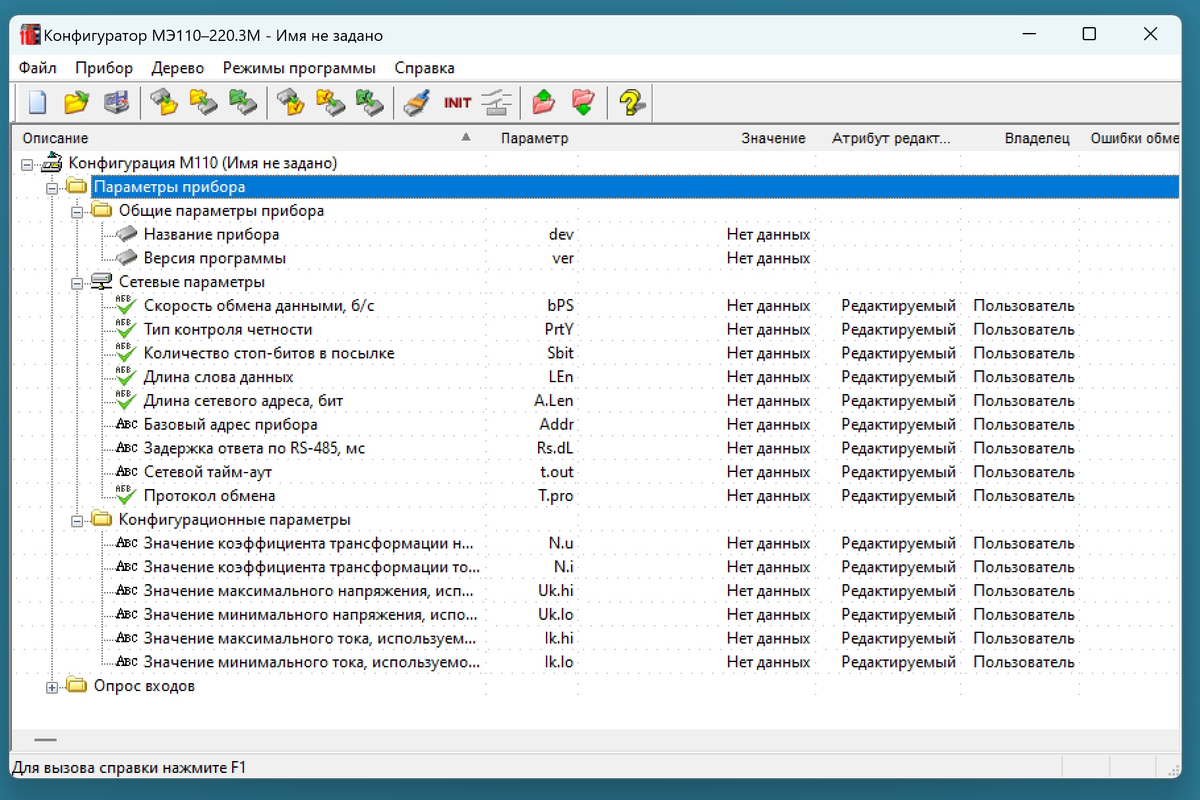The image size is (1200, 800).
Task: Click the paintbrush toolbar icon
Action: (x=417, y=102)
